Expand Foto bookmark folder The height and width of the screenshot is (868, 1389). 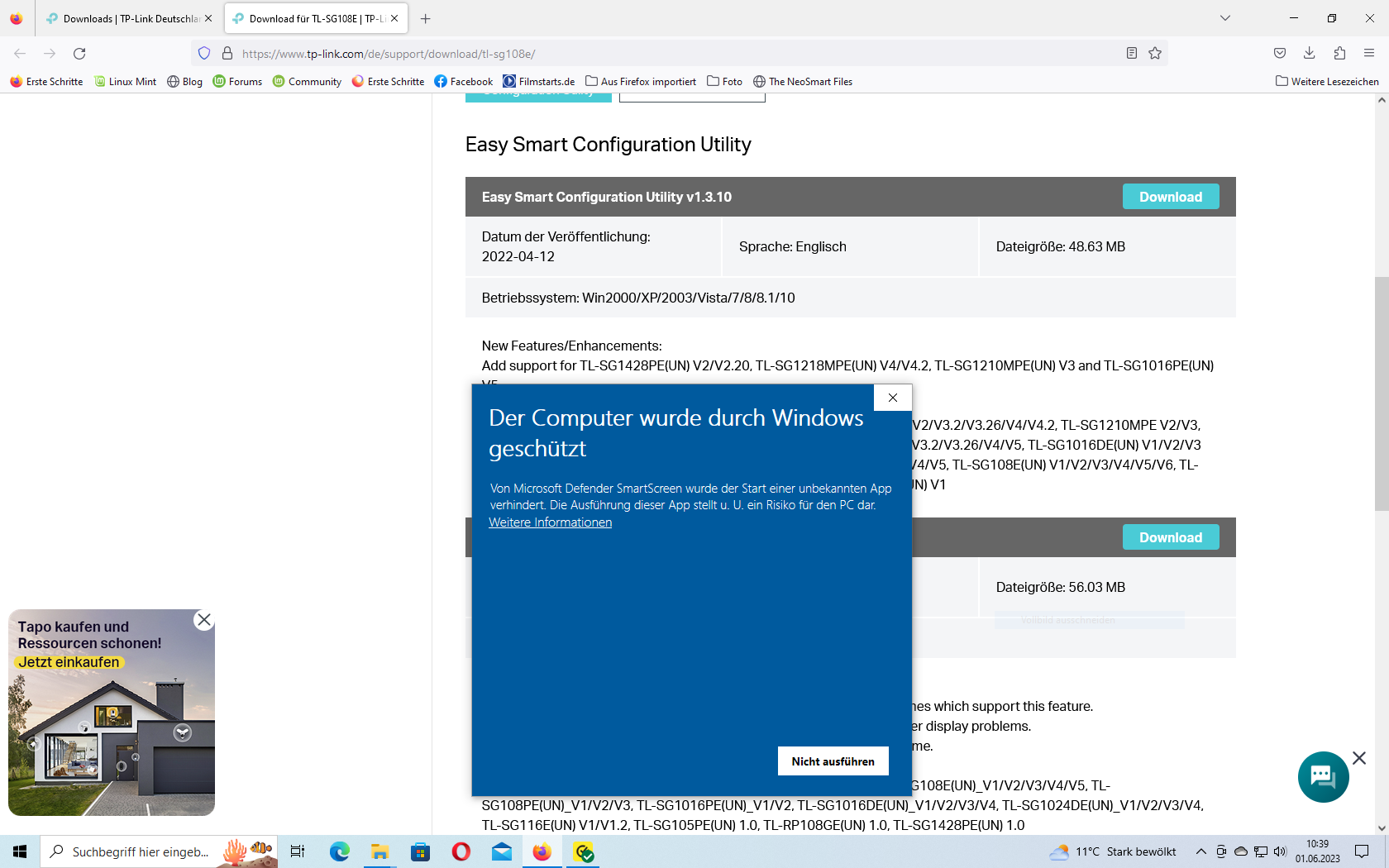[724, 82]
